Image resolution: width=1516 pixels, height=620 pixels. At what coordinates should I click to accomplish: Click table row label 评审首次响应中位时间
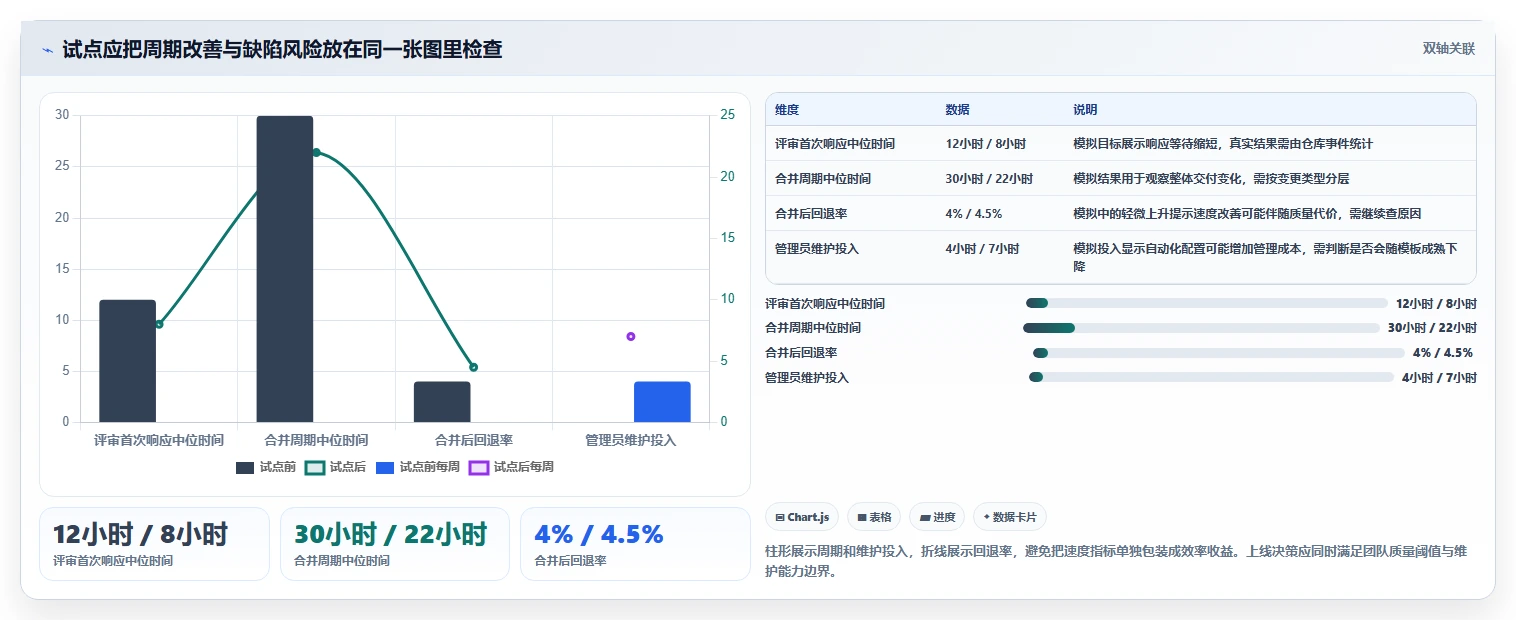coord(835,144)
